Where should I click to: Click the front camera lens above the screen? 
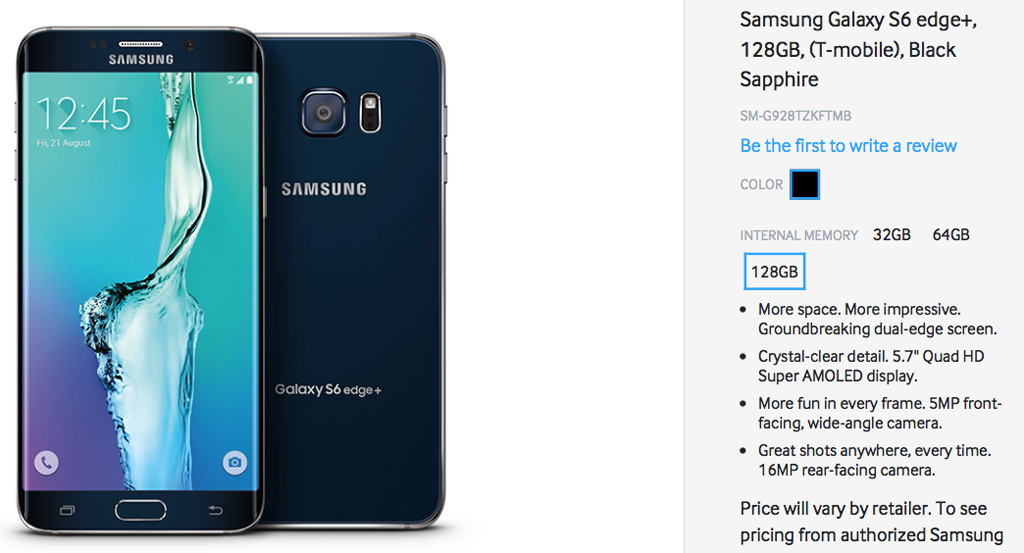tap(190, 45)
